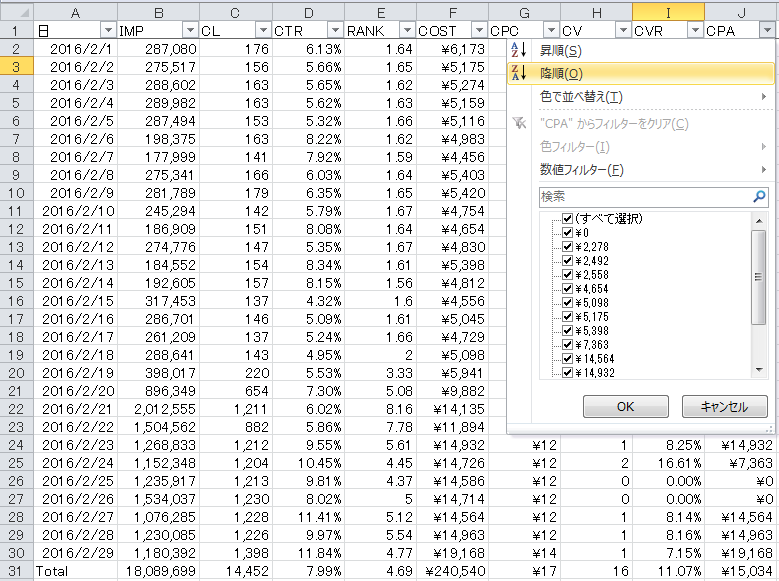Open the 日 column filter dropdown
779x581 pixels.
tap(108, 31)
